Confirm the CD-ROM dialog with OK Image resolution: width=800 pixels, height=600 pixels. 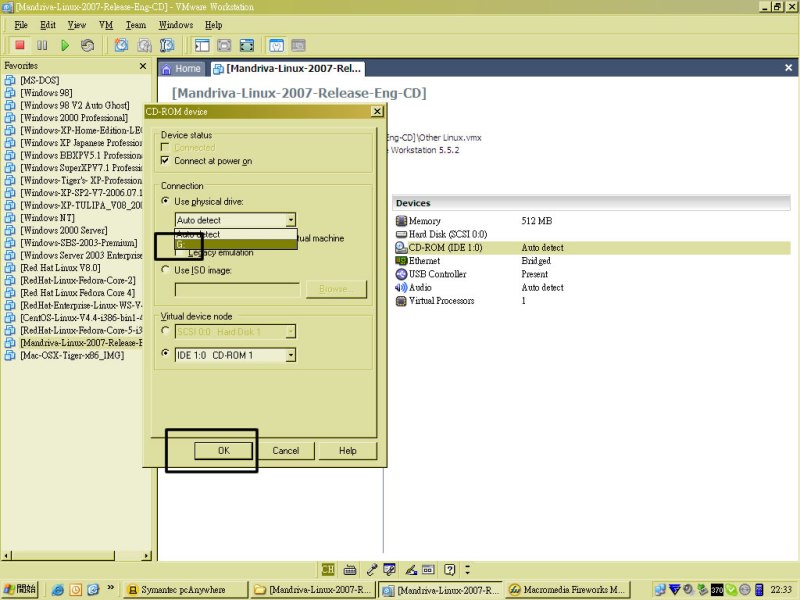point(223,451)
